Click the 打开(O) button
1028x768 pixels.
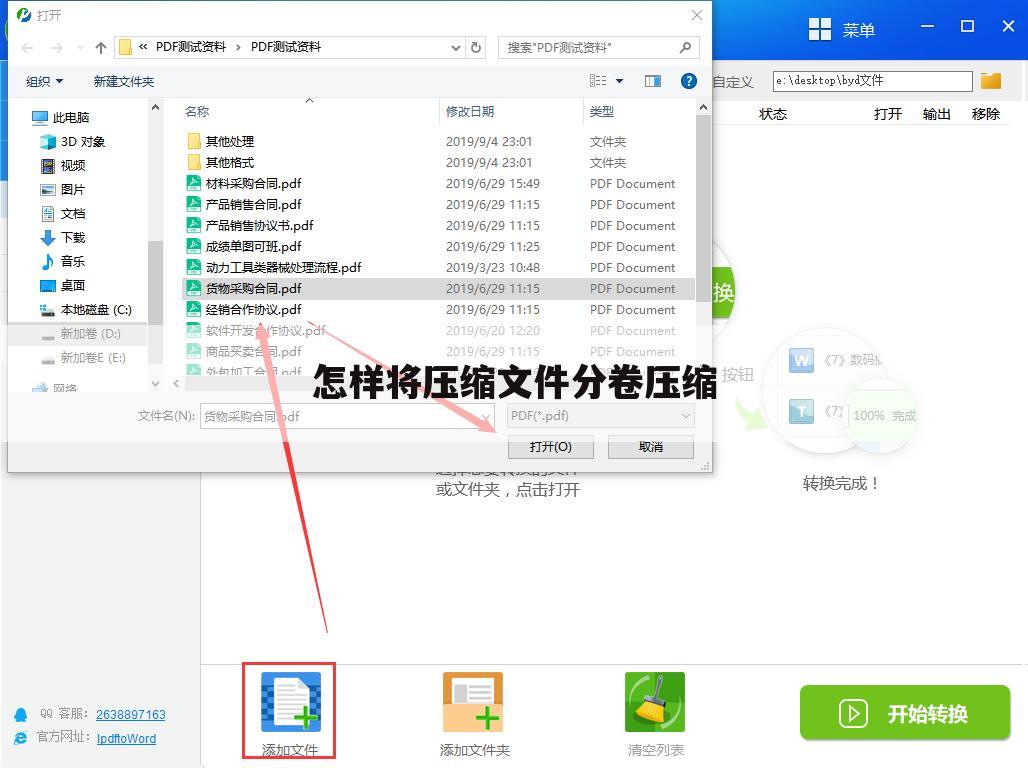click(551, 447)
